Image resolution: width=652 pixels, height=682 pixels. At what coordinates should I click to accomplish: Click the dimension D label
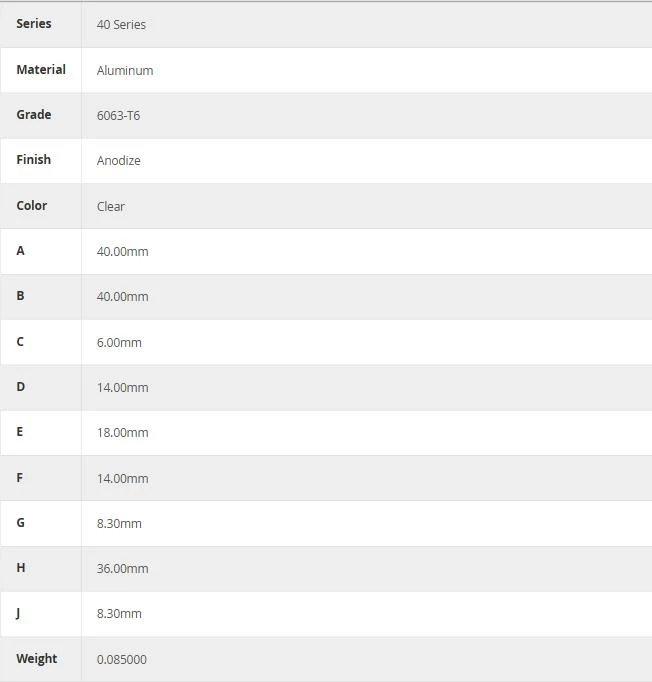pos(20,387)
